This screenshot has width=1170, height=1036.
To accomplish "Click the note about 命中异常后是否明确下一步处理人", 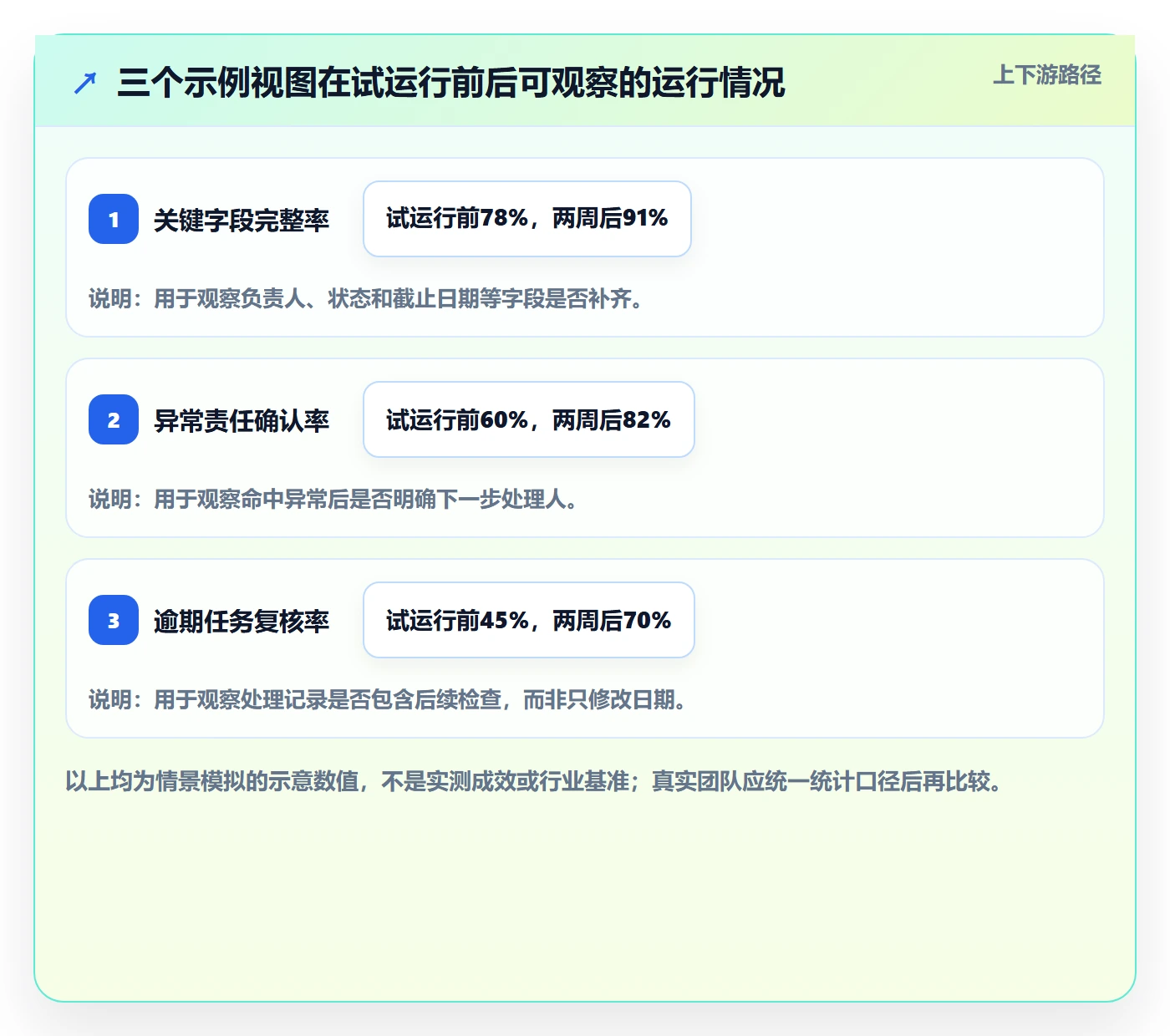I will coord(335,499).
